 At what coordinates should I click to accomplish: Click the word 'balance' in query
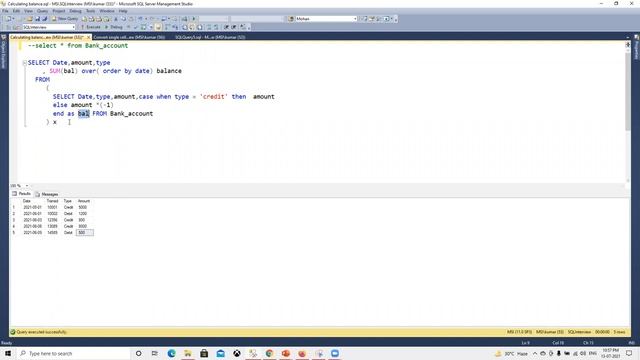pyautogui.click(x=169, y=71)
